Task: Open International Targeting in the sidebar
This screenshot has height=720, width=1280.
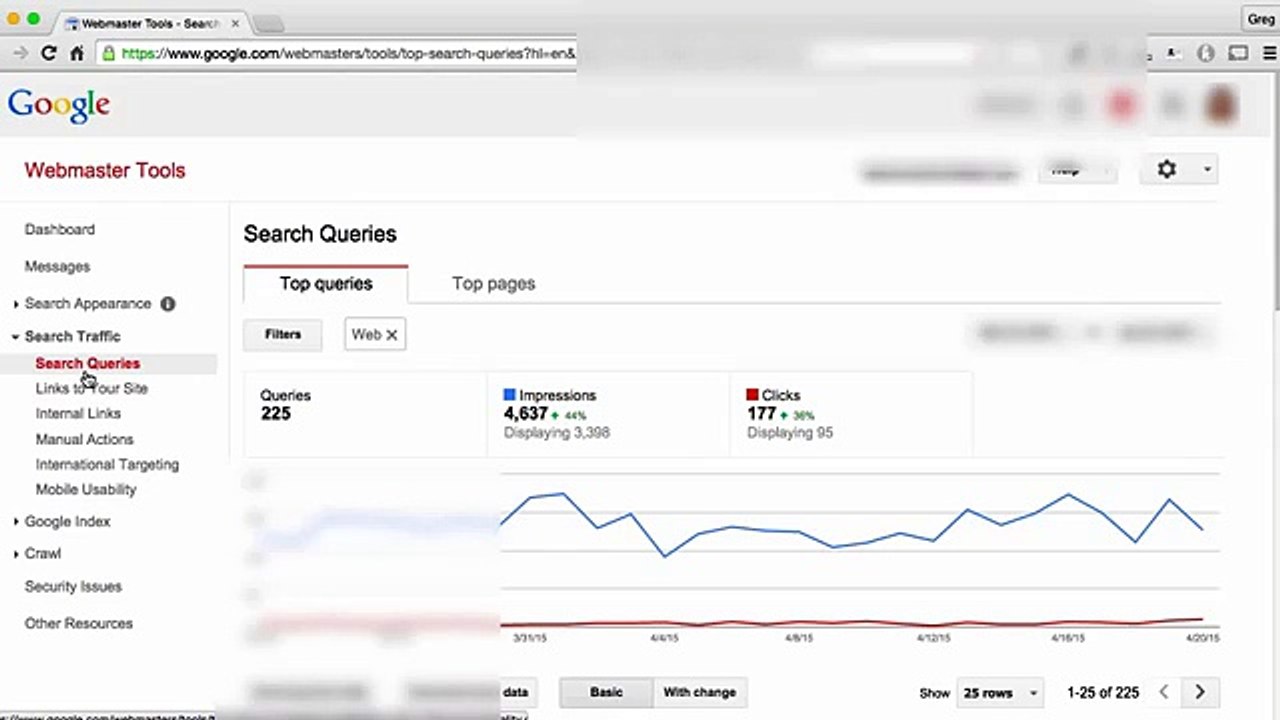Action: [107, 465]
